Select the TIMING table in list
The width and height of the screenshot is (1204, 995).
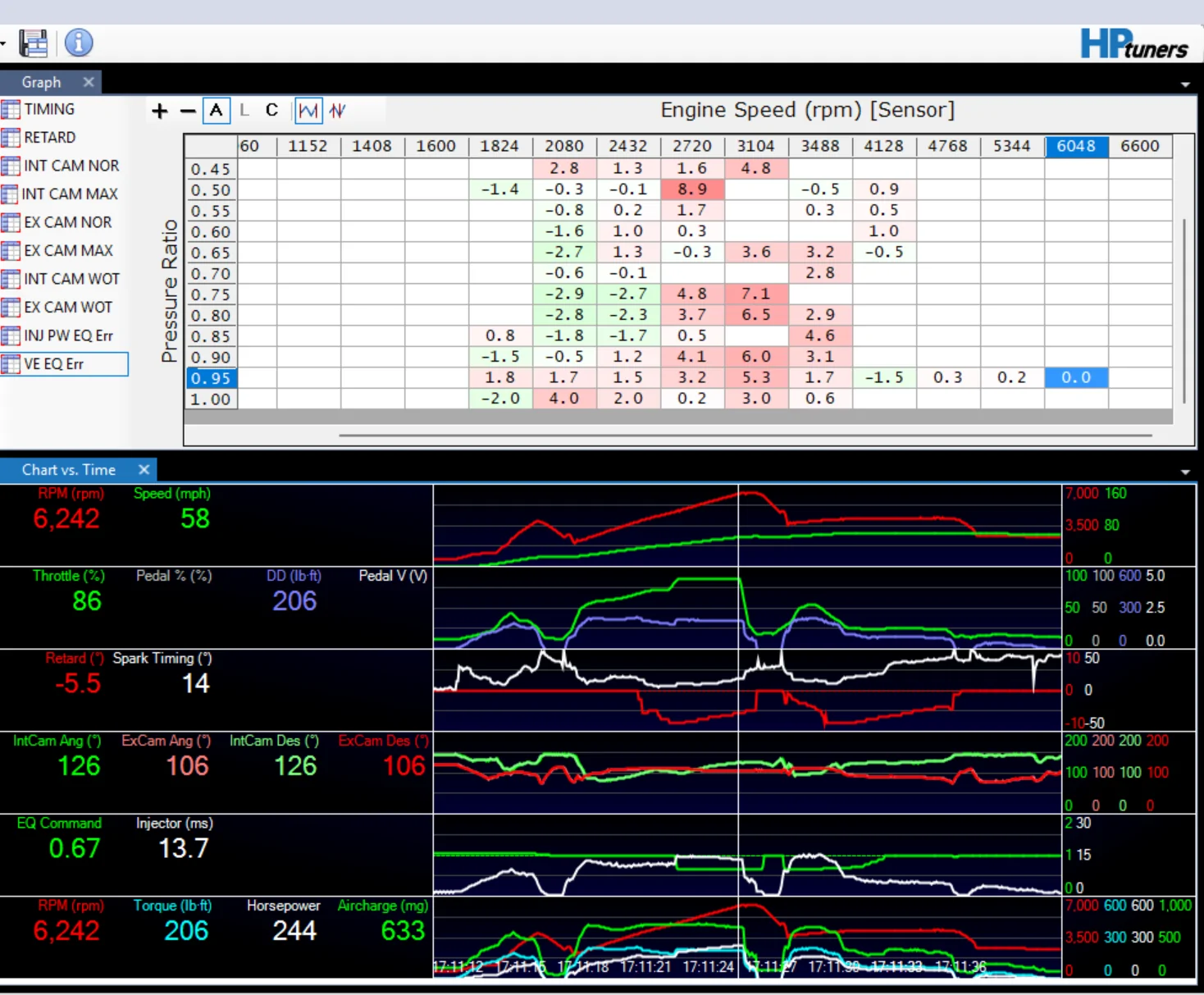pos(48,109)
